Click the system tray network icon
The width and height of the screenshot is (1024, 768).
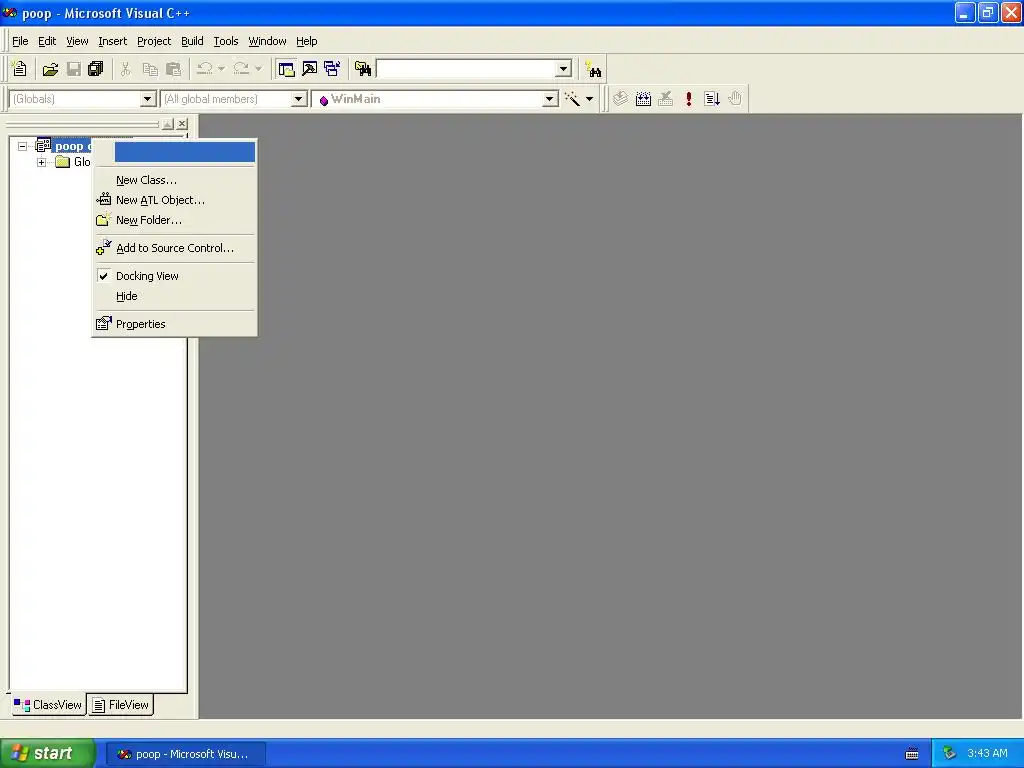point(950,754)
